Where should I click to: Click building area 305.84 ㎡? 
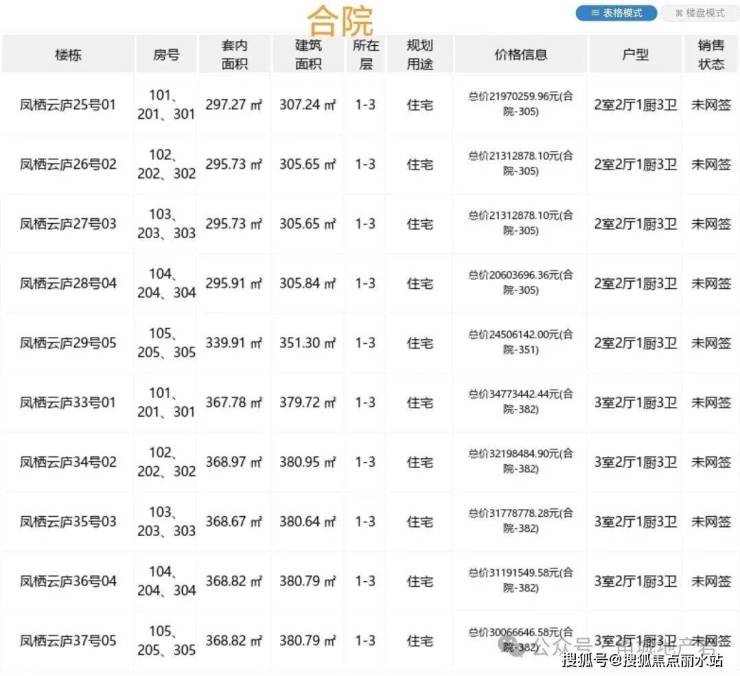click(x=308, y=283)
